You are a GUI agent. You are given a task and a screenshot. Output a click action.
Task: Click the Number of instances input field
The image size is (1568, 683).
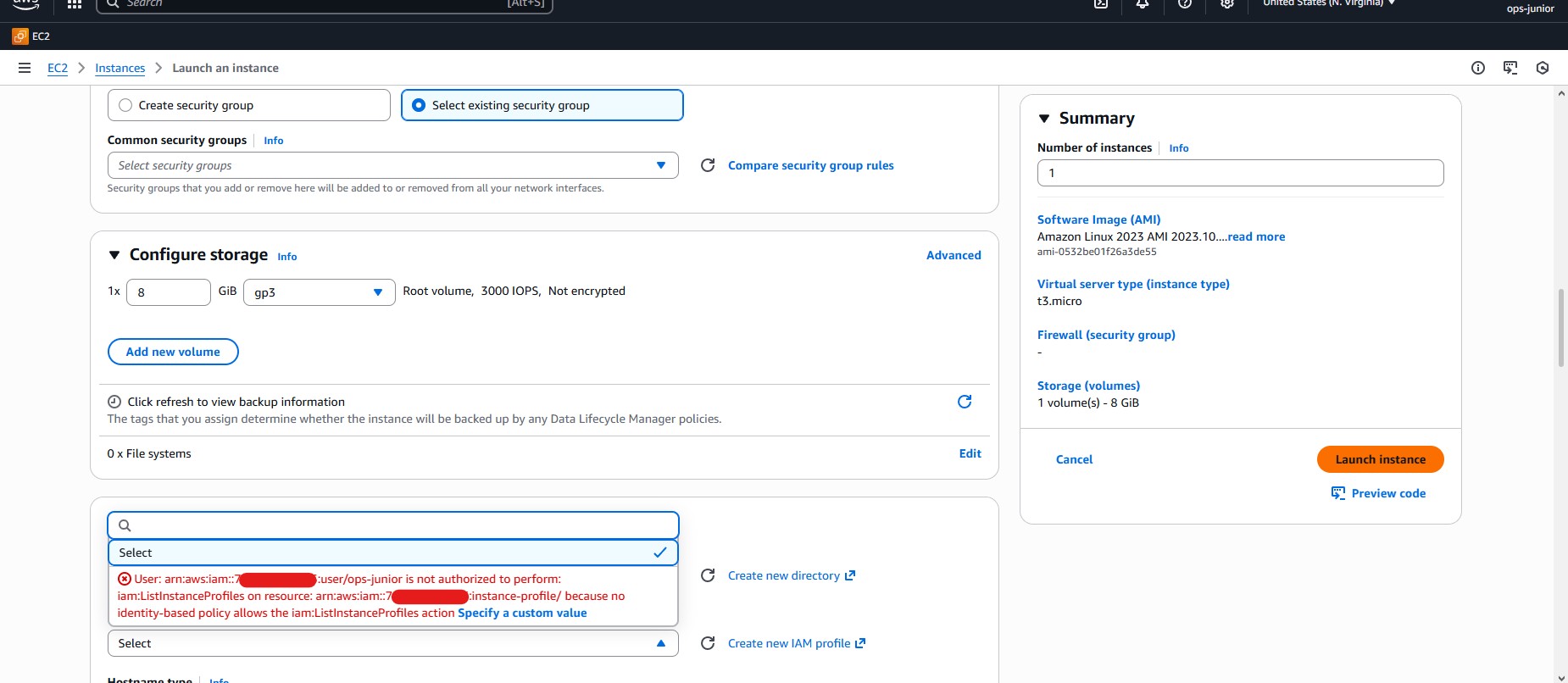tap(1239, 173)
